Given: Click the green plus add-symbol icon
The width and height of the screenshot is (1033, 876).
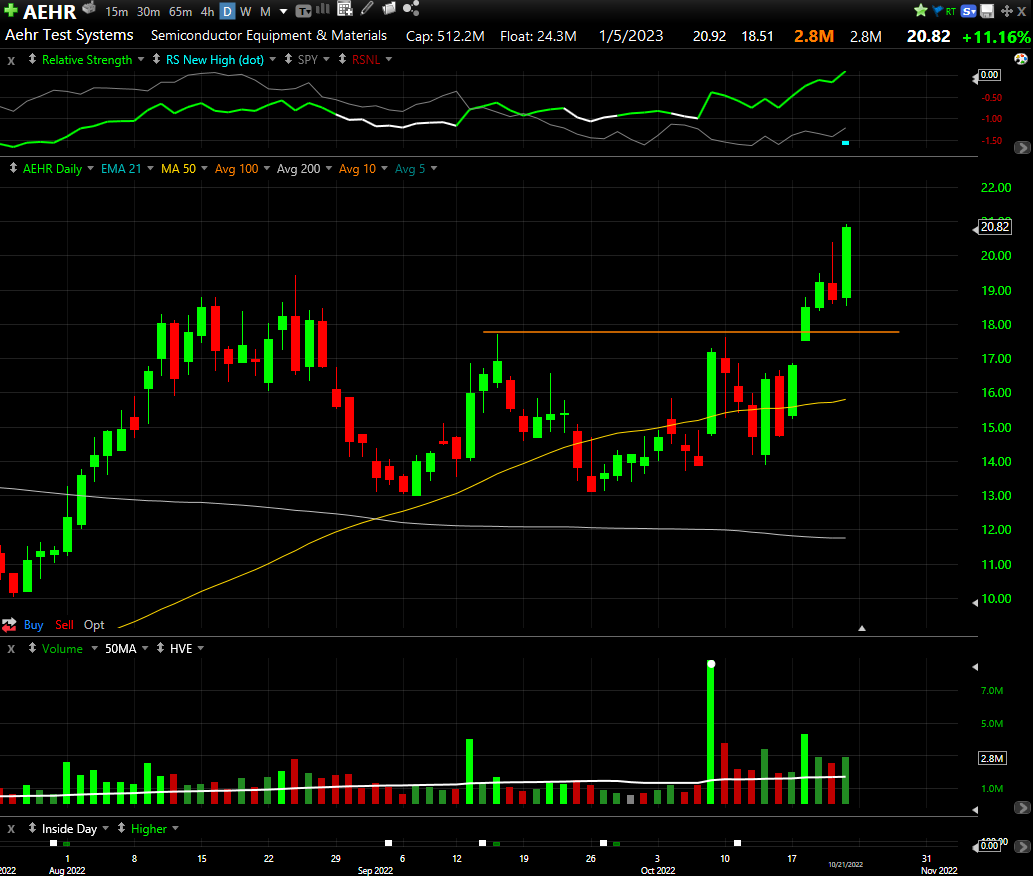Looking at the screenshot, I should (11, 11).
